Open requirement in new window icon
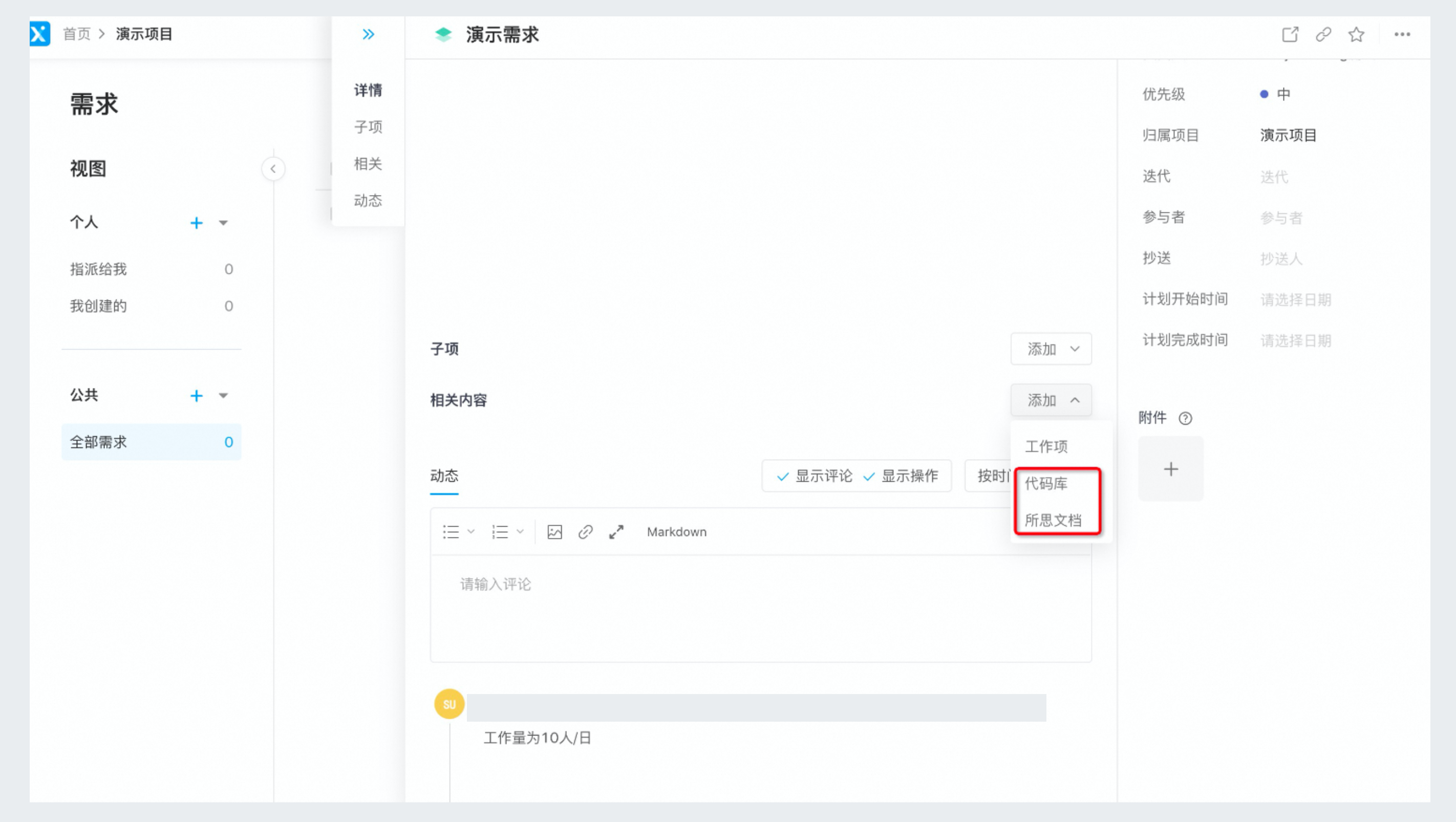The image size is (1456, 822). coord(1290,34)
